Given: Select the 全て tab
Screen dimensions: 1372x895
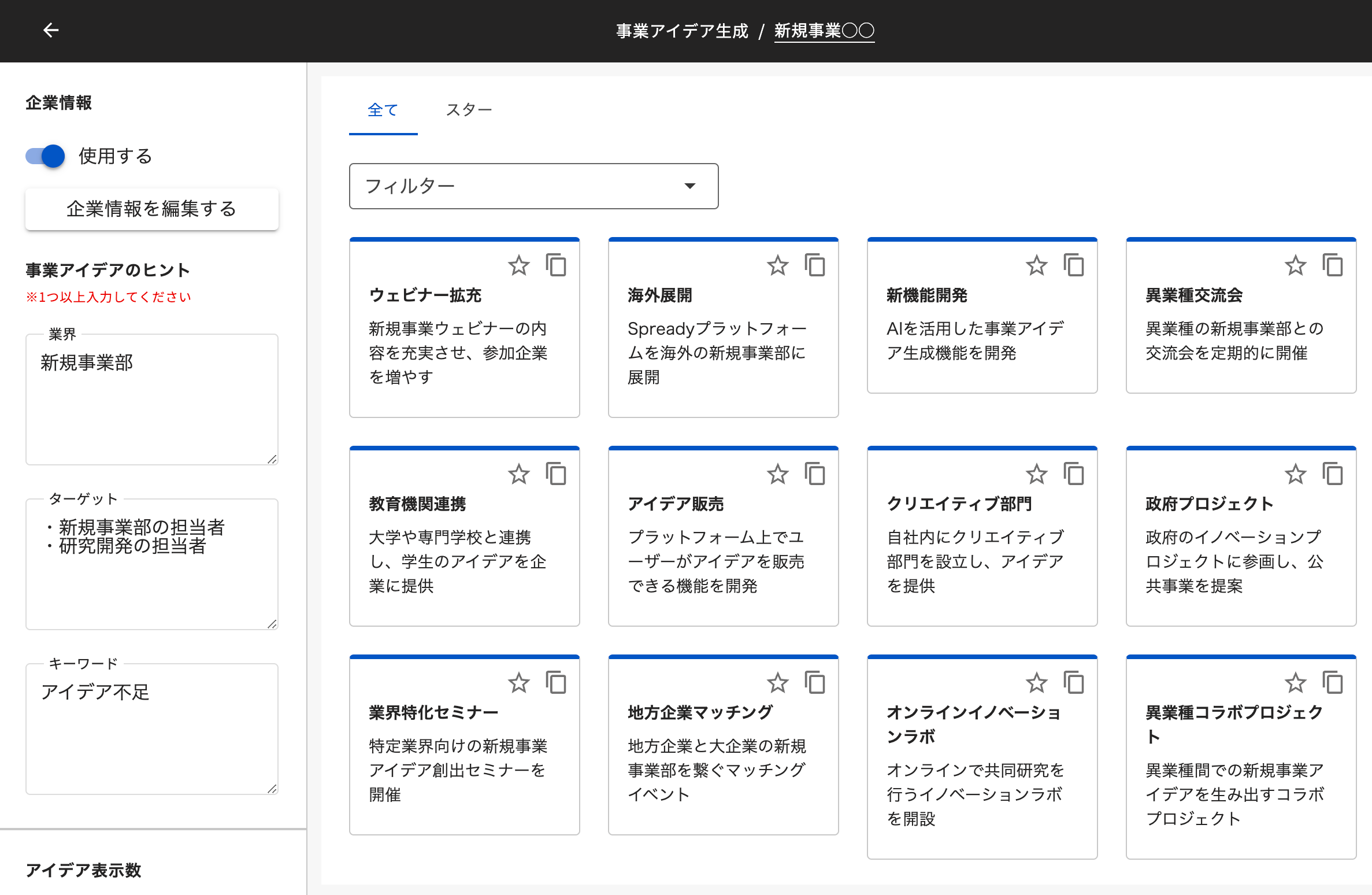Looking at the screenshot, I should (383, 110).
